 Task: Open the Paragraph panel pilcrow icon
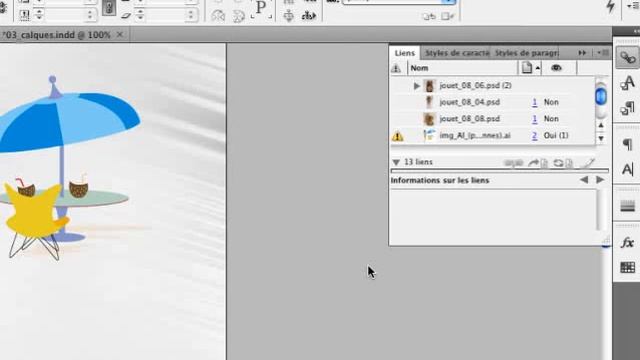(x=627, y=144)
